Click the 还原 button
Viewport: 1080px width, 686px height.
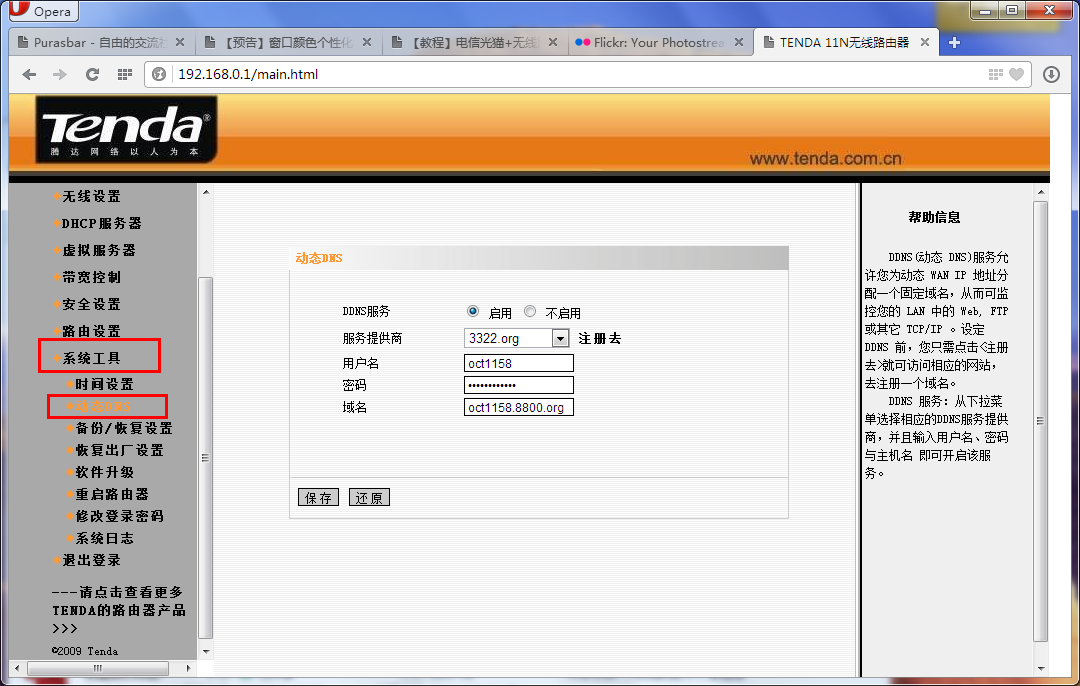369,497
